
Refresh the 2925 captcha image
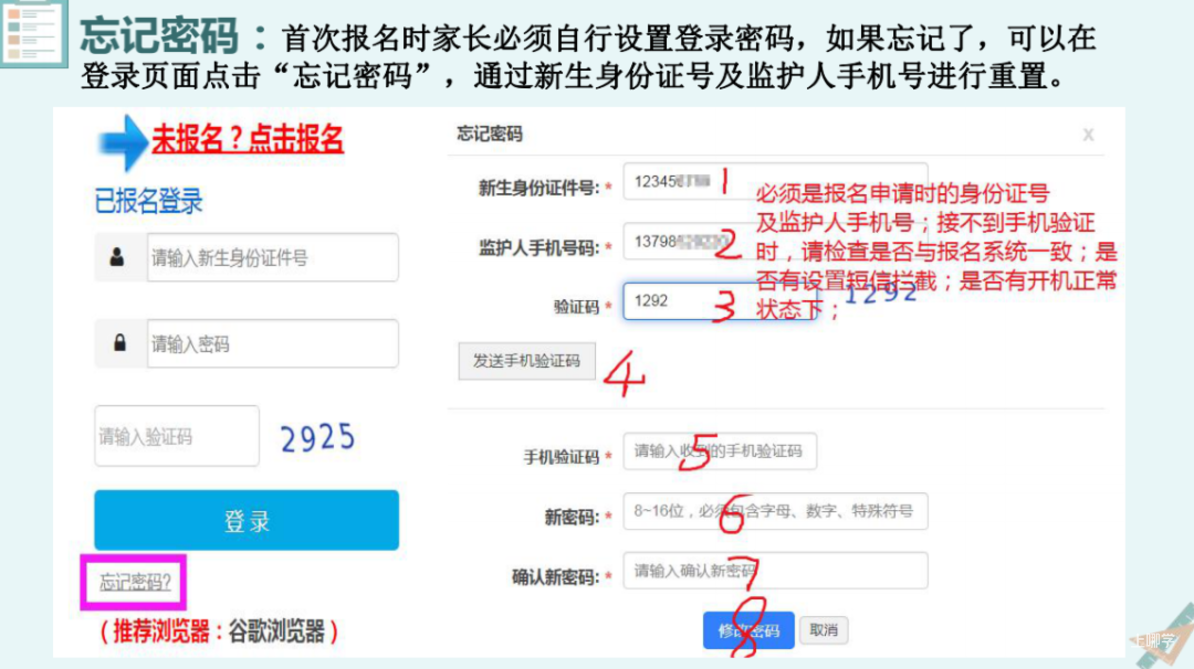coord(318,438)
